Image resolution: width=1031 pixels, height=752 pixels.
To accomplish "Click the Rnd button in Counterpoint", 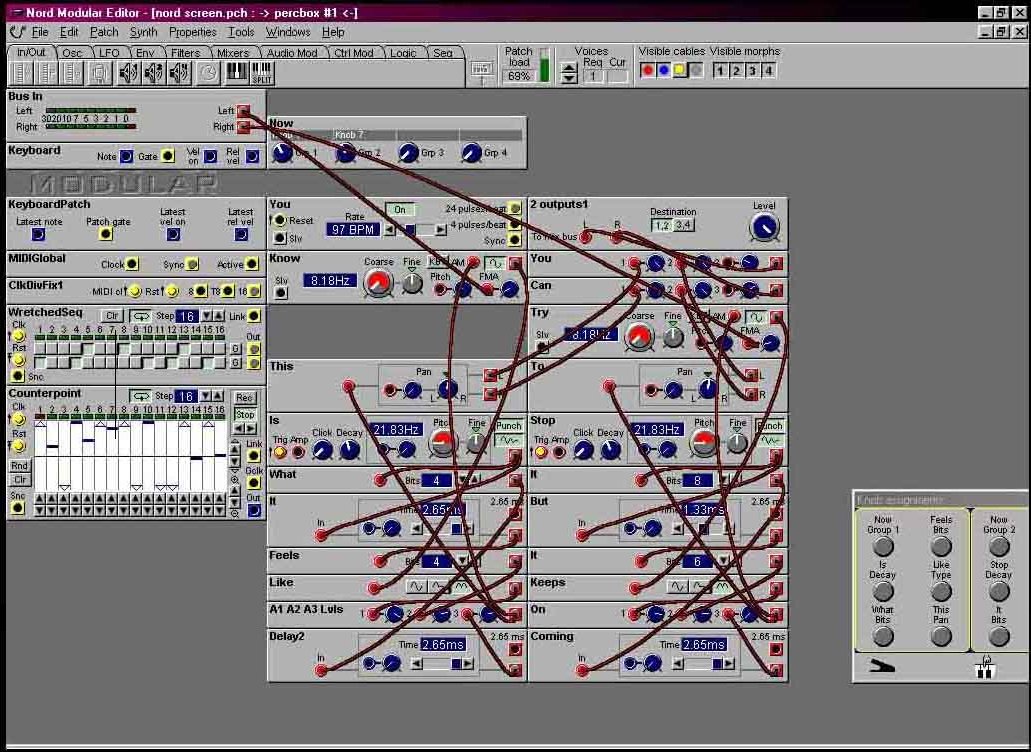I will point(19,466).
